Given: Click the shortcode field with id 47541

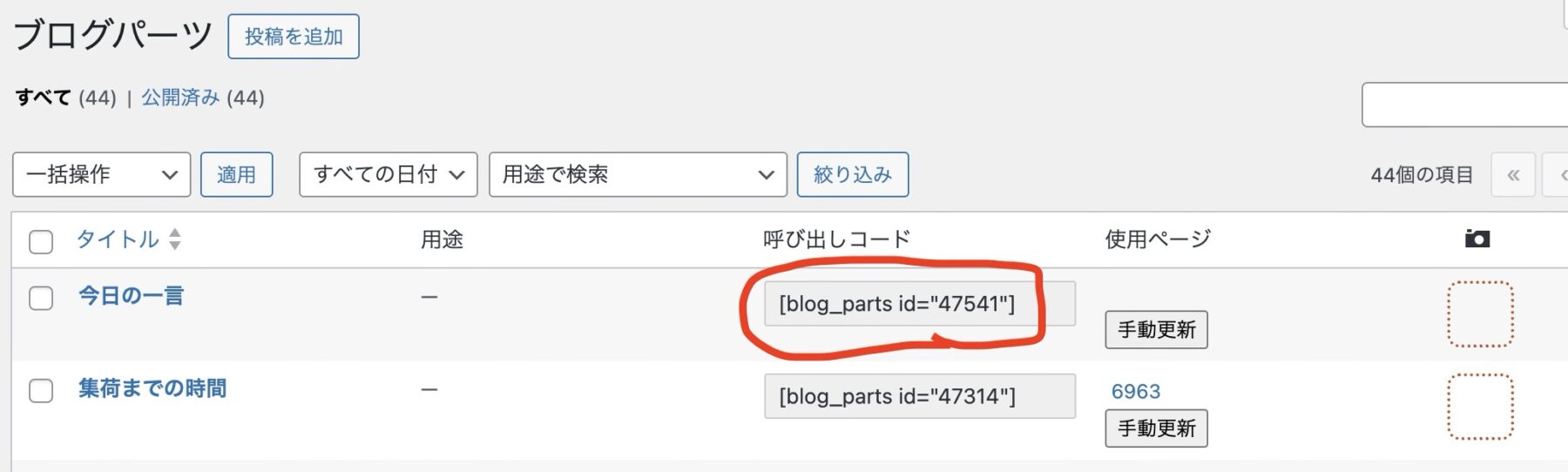Looking at the screenshot, I should point(919,304).
